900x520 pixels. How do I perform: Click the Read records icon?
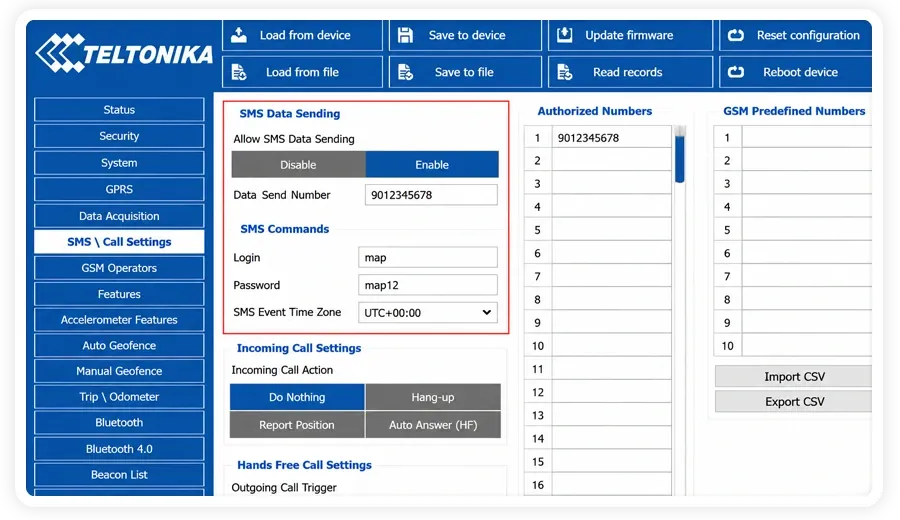point(564,72)
